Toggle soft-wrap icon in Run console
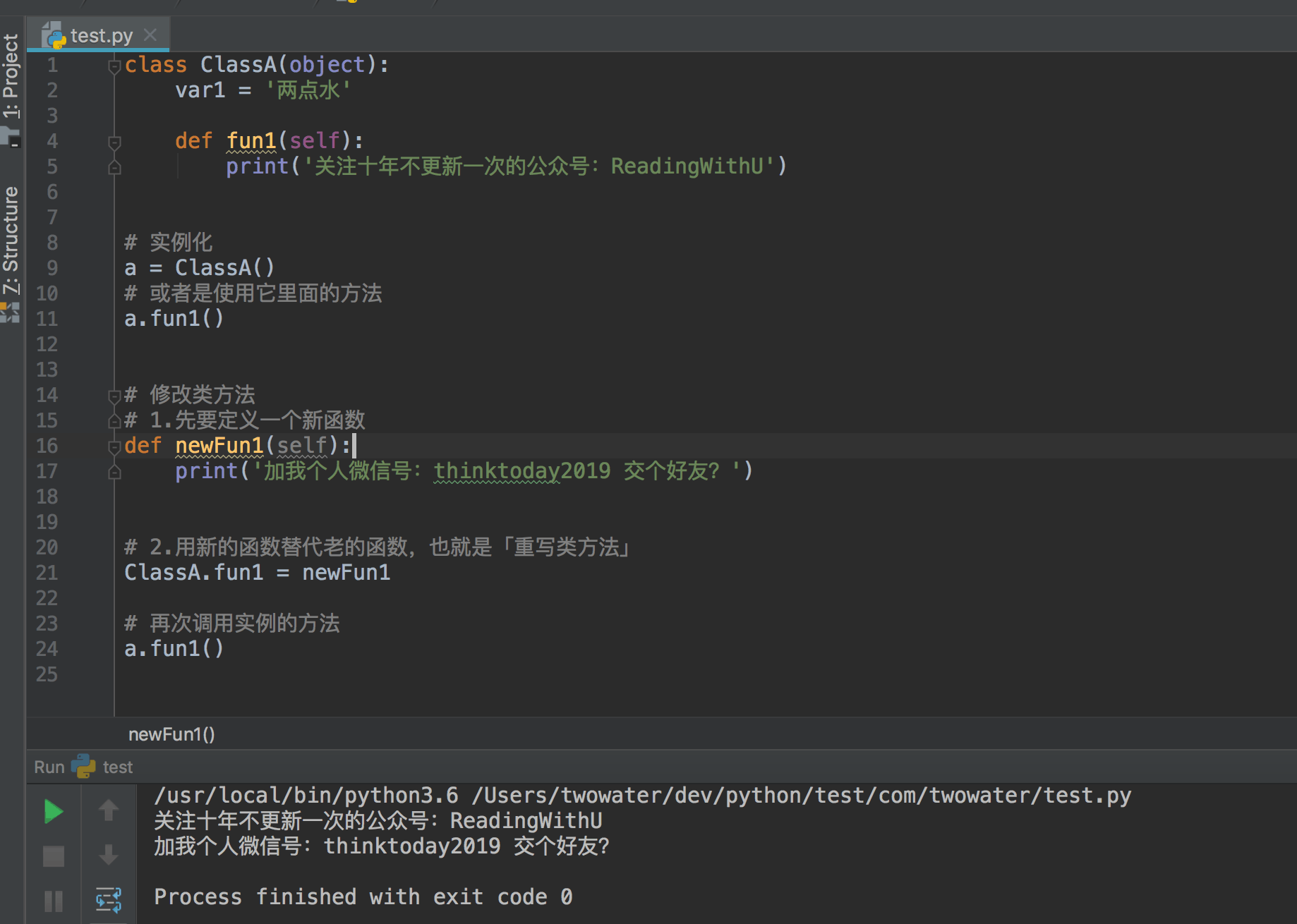The height and width of the screenshot is (924, 1297). pos(108,900)
